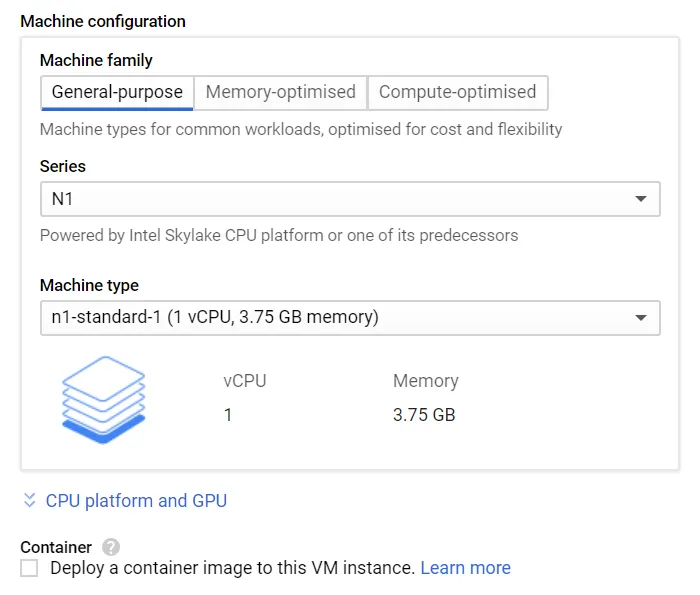700x595 pixels.
Task: Click the double chevron beside CPU platform
Action: (29, 500)
